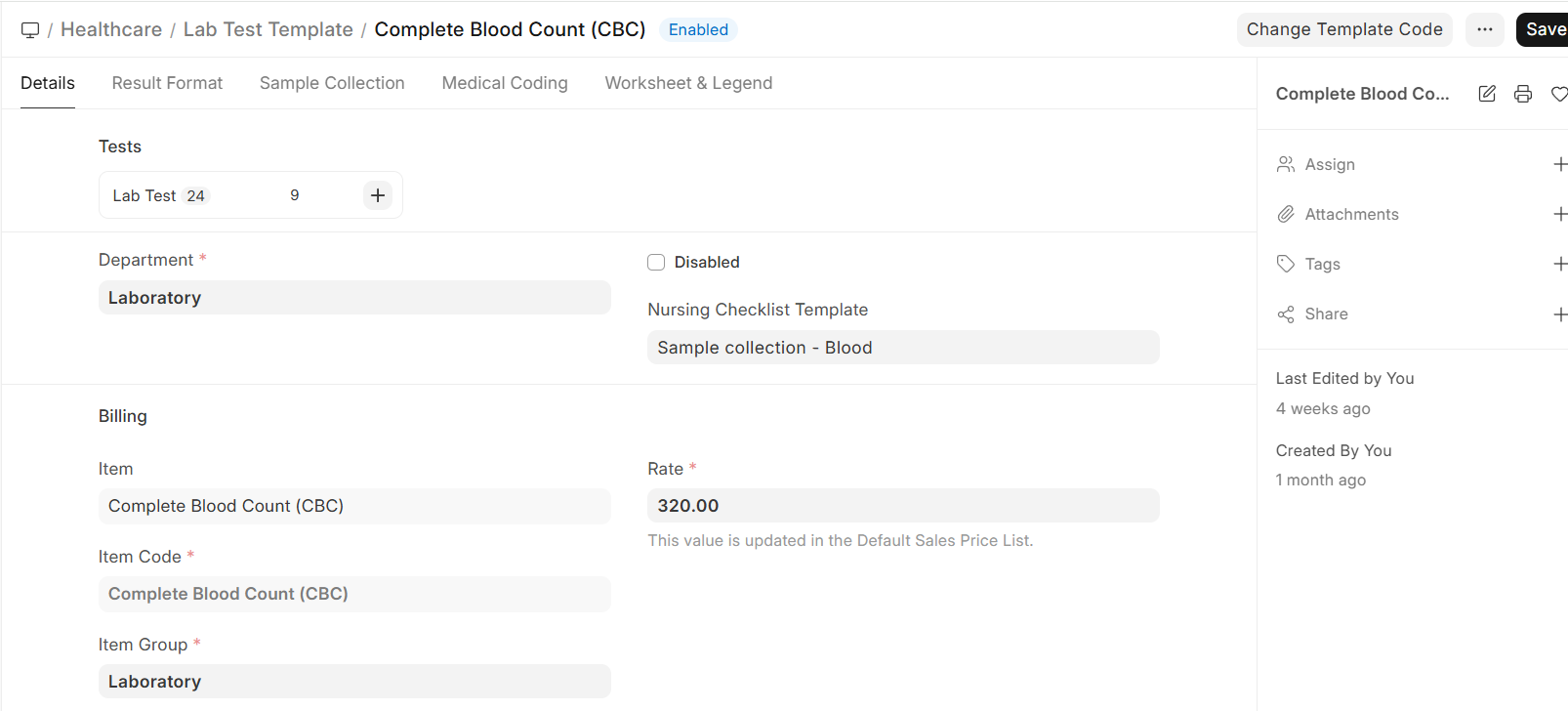Click the desk home icon in breadcrumb

click(x=30, y=30)
